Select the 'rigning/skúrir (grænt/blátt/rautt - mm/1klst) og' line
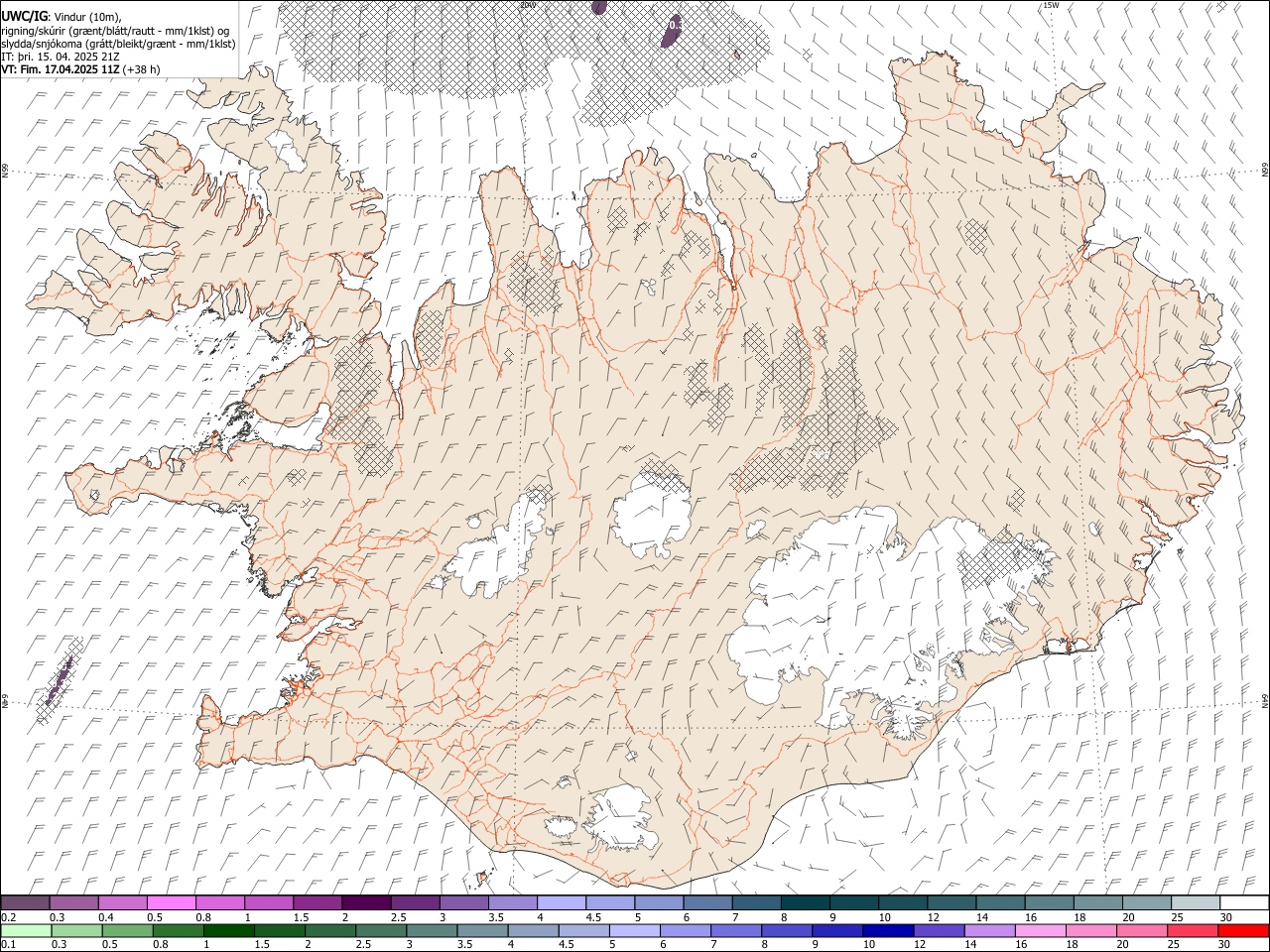This screenshot has height=952, width=1270. [115, 31]
